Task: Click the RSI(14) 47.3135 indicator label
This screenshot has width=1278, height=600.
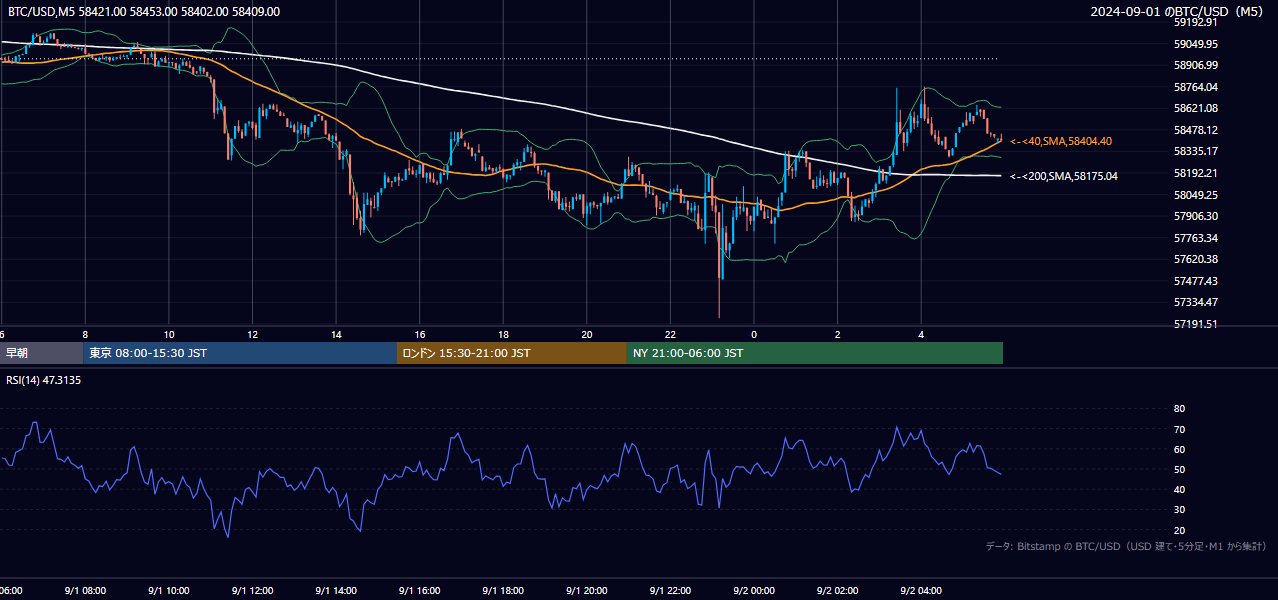Action: [x=44, y=380]
